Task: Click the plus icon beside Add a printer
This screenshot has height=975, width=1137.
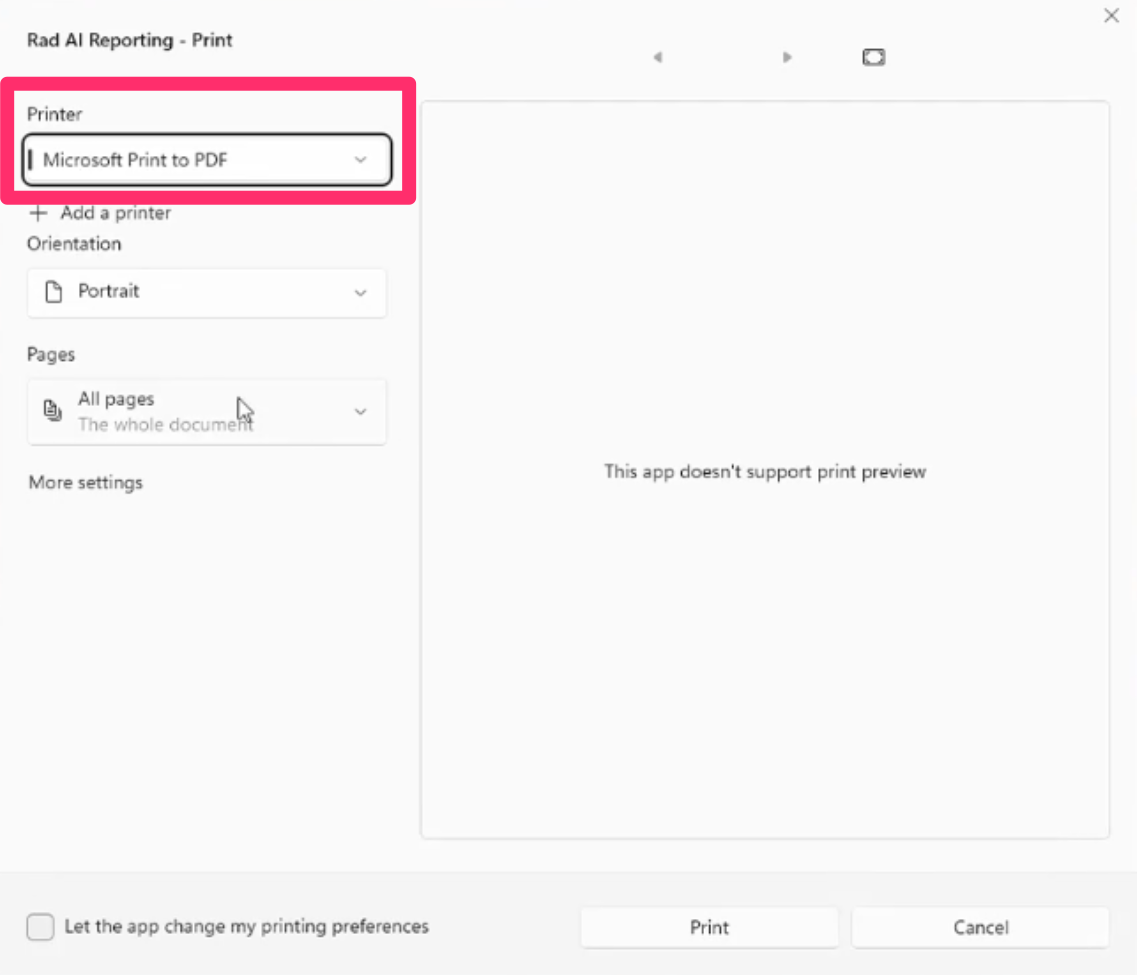Action: [38, 213]
